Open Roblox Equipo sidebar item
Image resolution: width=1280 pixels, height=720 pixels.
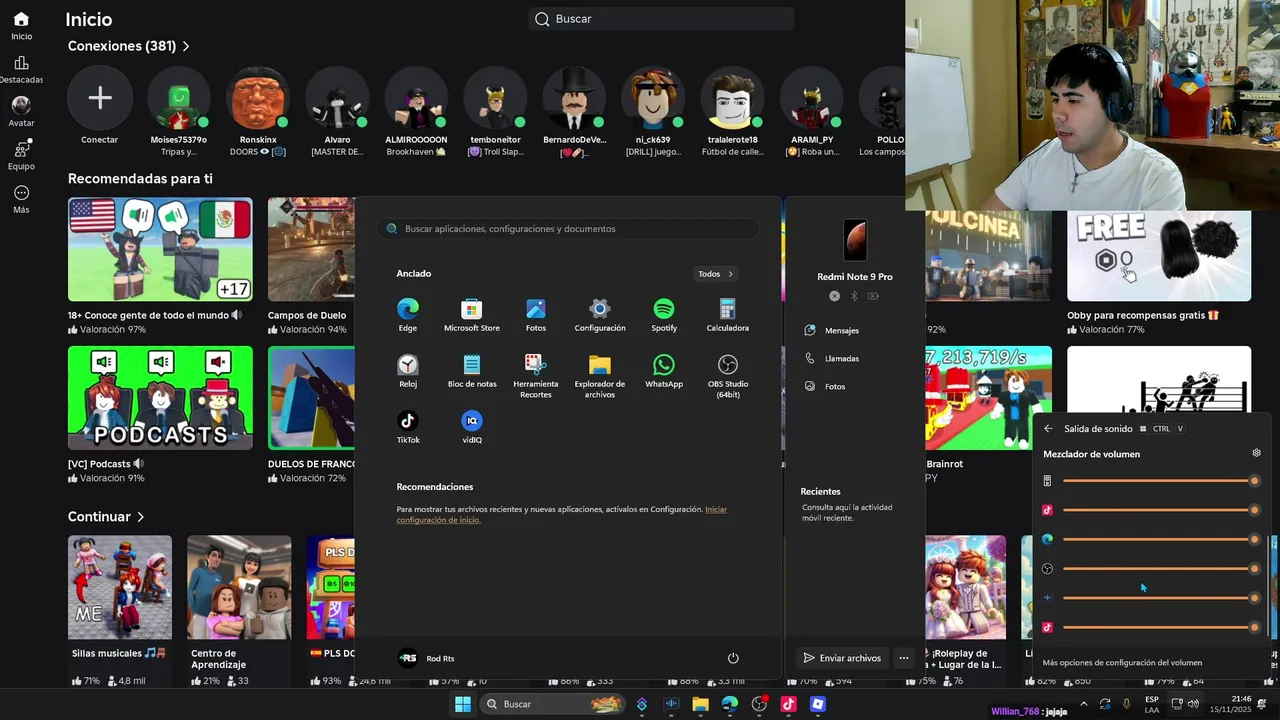21,155
